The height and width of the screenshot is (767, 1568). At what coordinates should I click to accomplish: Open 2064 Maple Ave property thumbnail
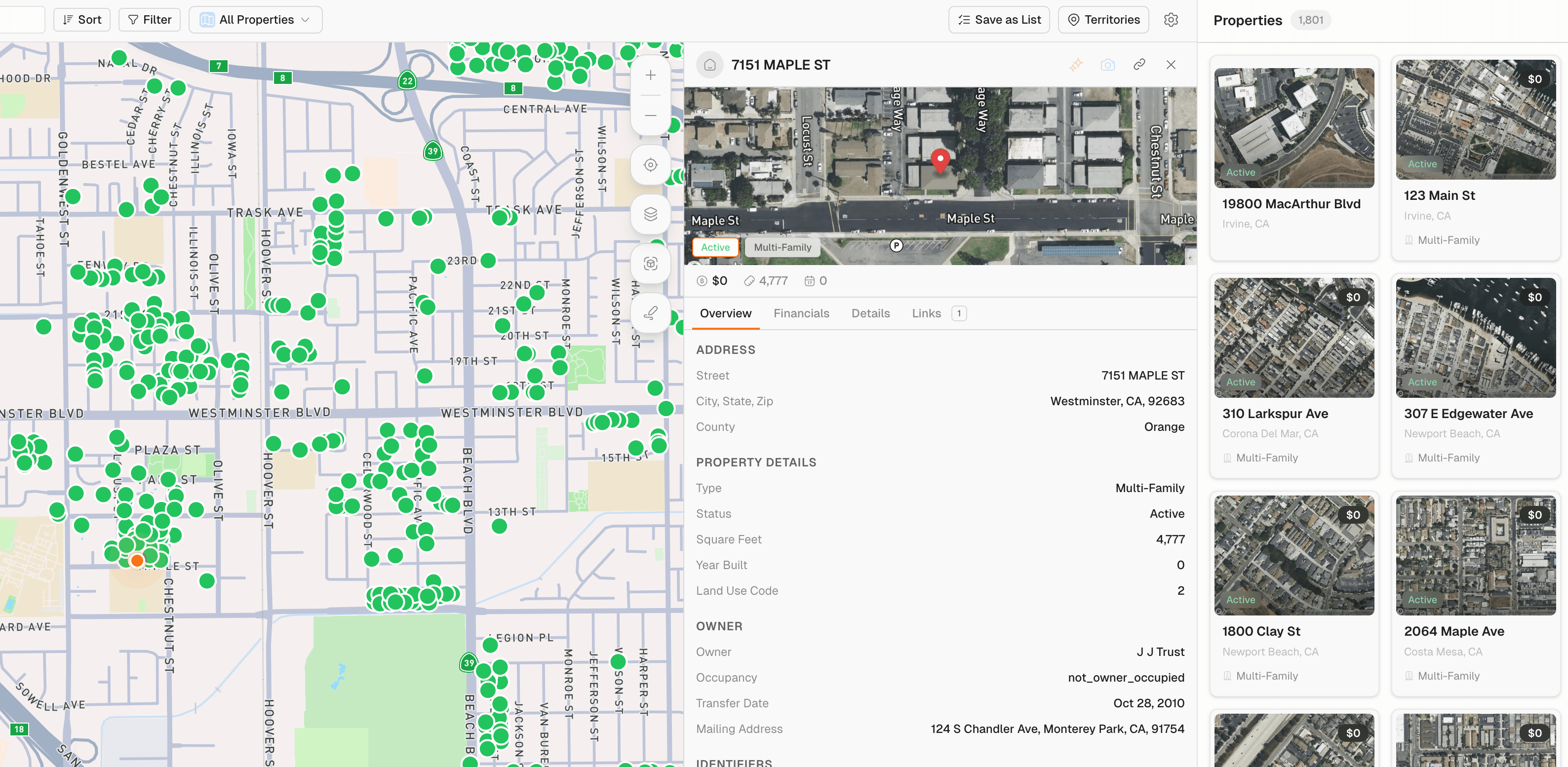1476,555
